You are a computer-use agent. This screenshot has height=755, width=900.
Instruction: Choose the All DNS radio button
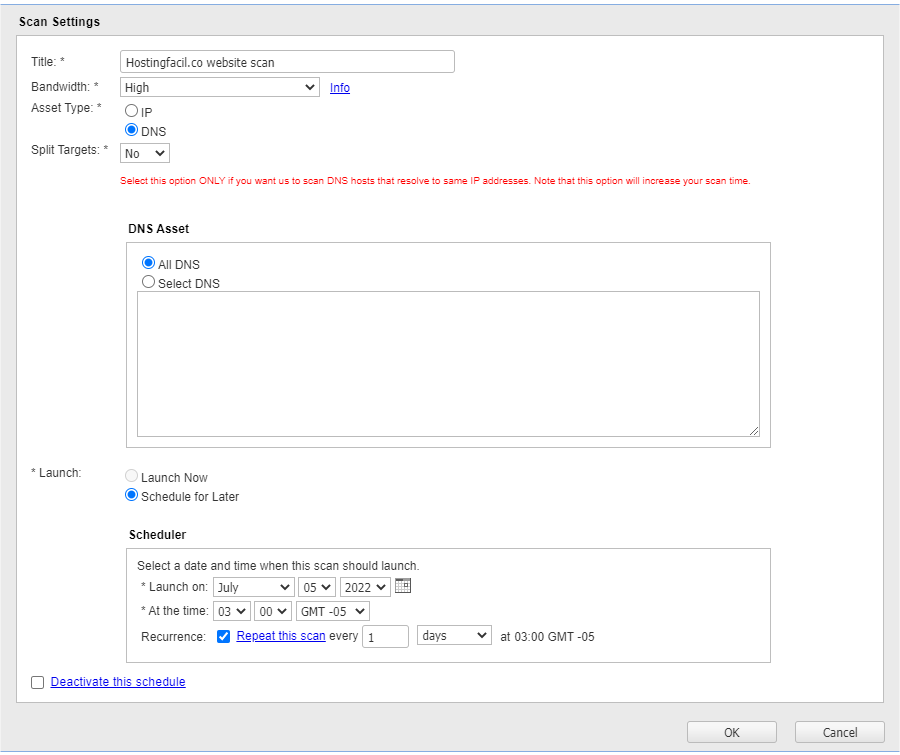149,263
